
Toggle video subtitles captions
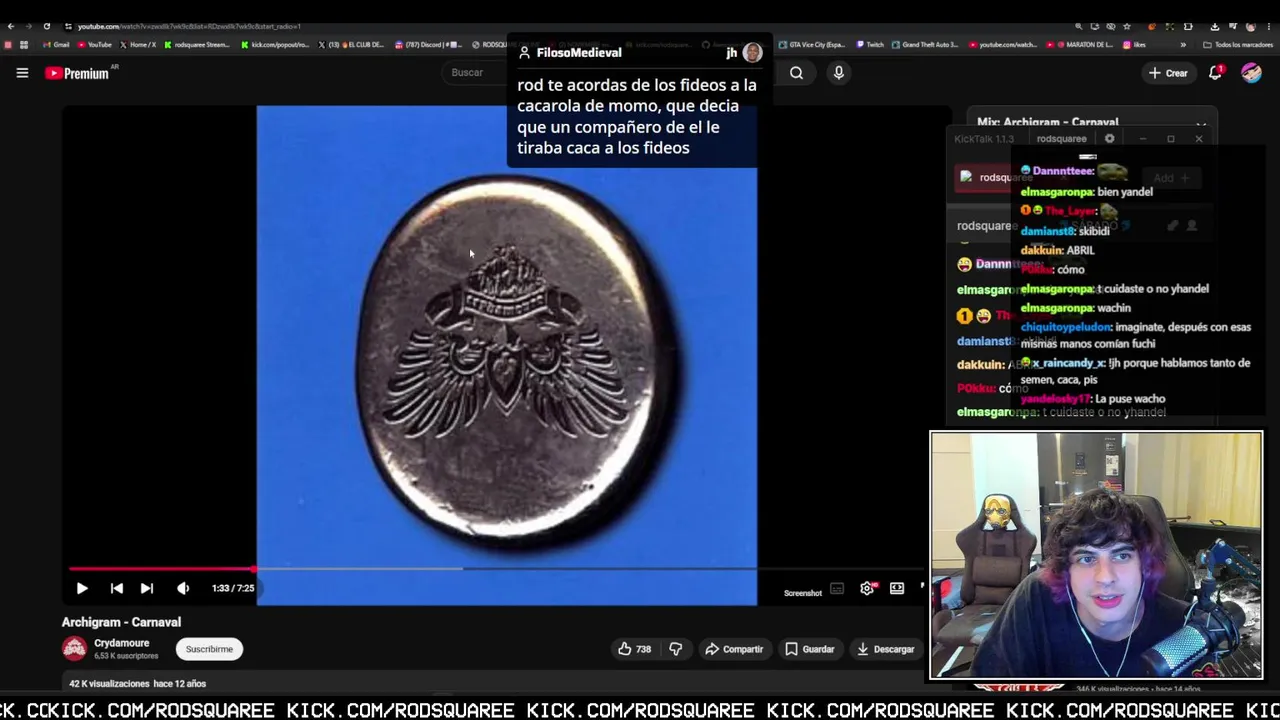pos(837,589)
